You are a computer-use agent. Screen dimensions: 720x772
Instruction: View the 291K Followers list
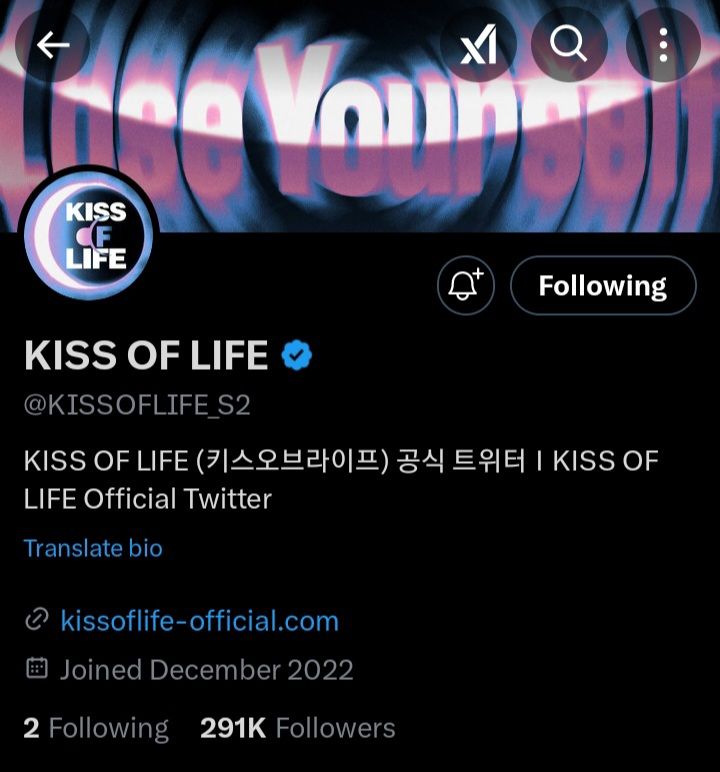[x=297, y=728]
